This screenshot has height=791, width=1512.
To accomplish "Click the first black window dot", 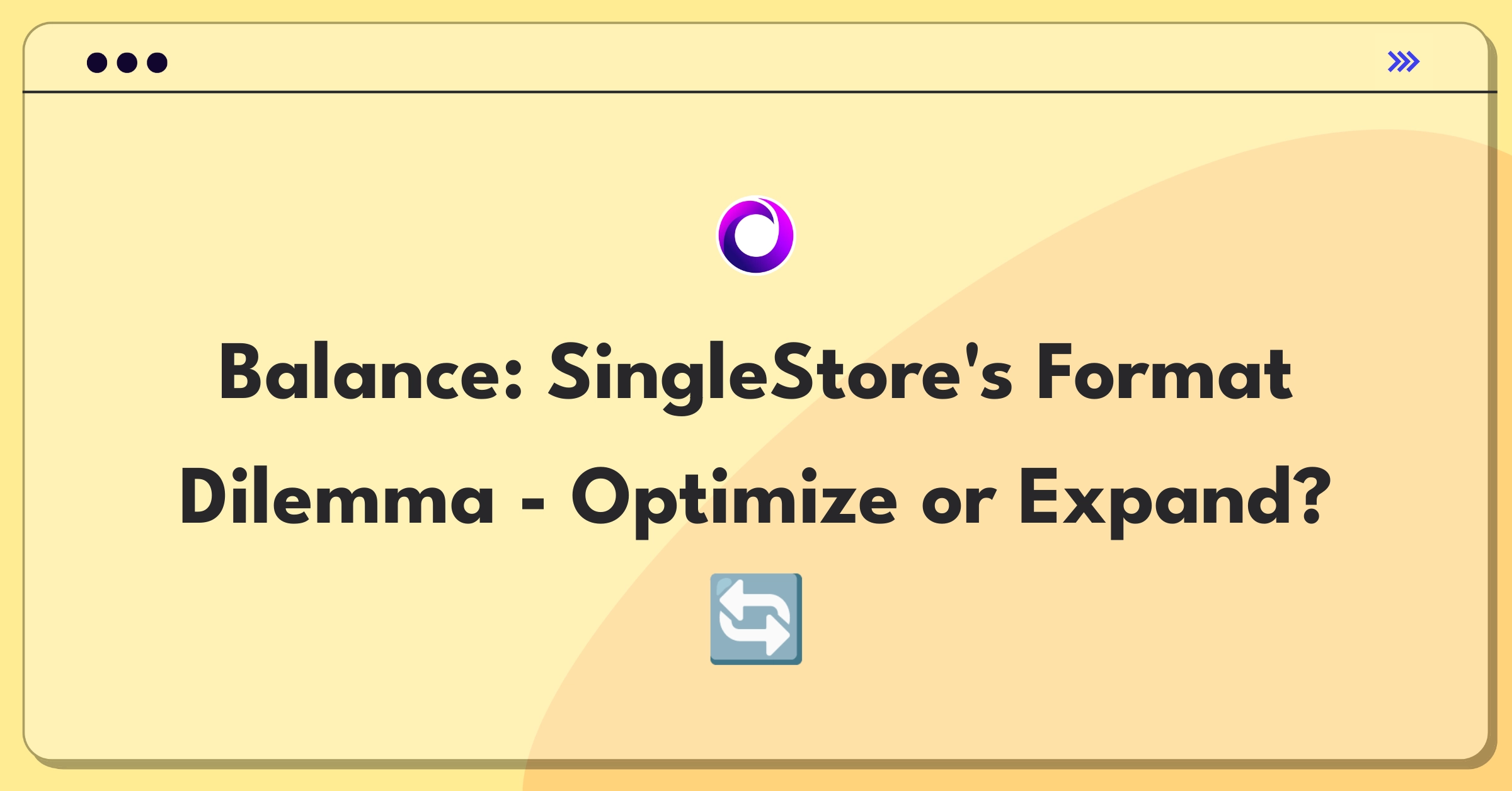I will pos(97,63).
